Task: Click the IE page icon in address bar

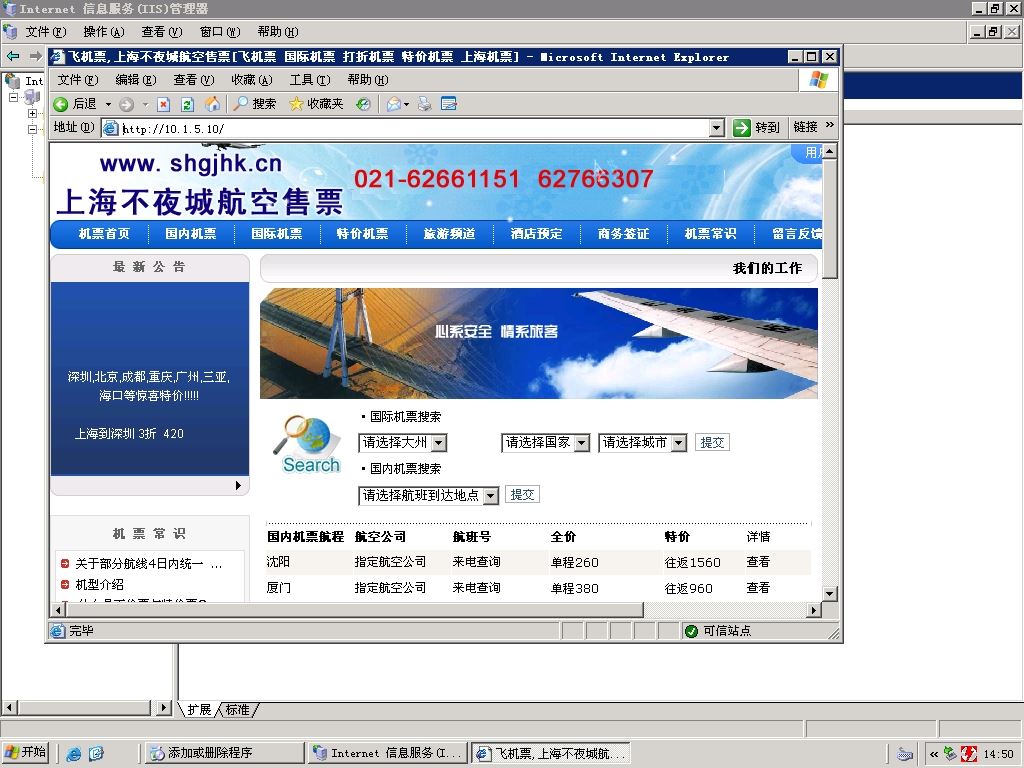Action: pyautogui.click(x=111, y=128)
